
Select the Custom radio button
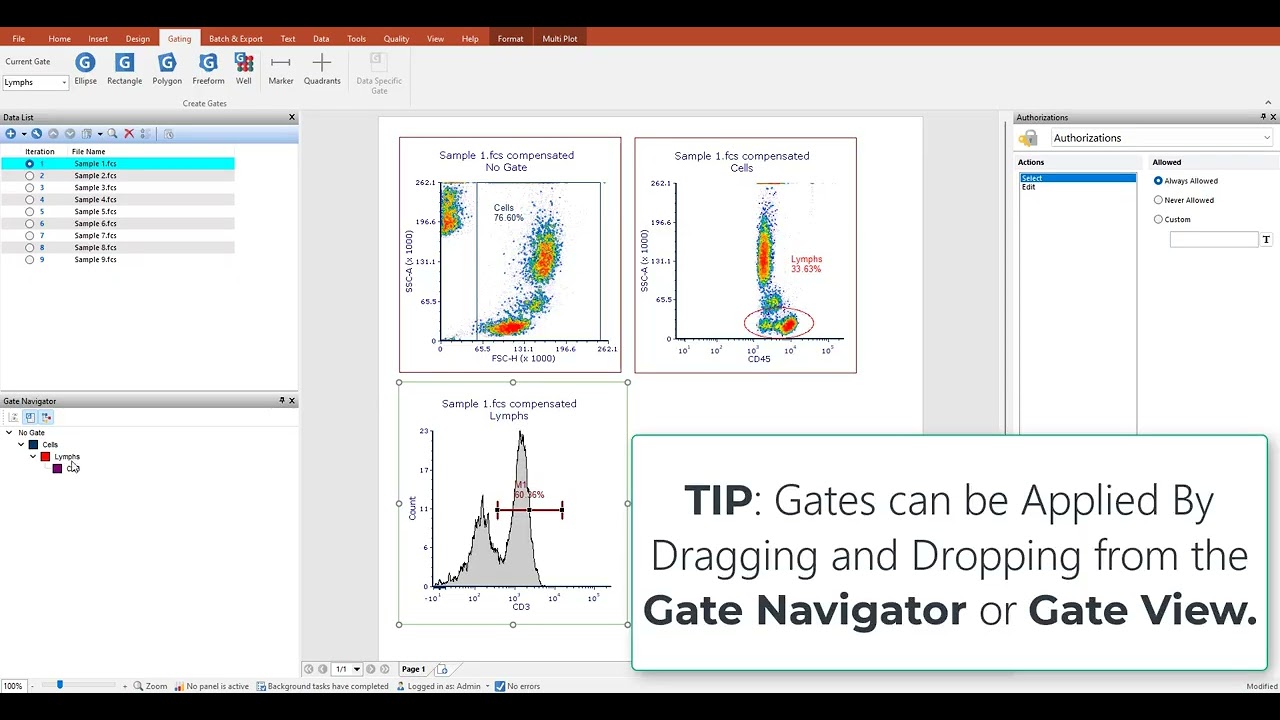1158,219
